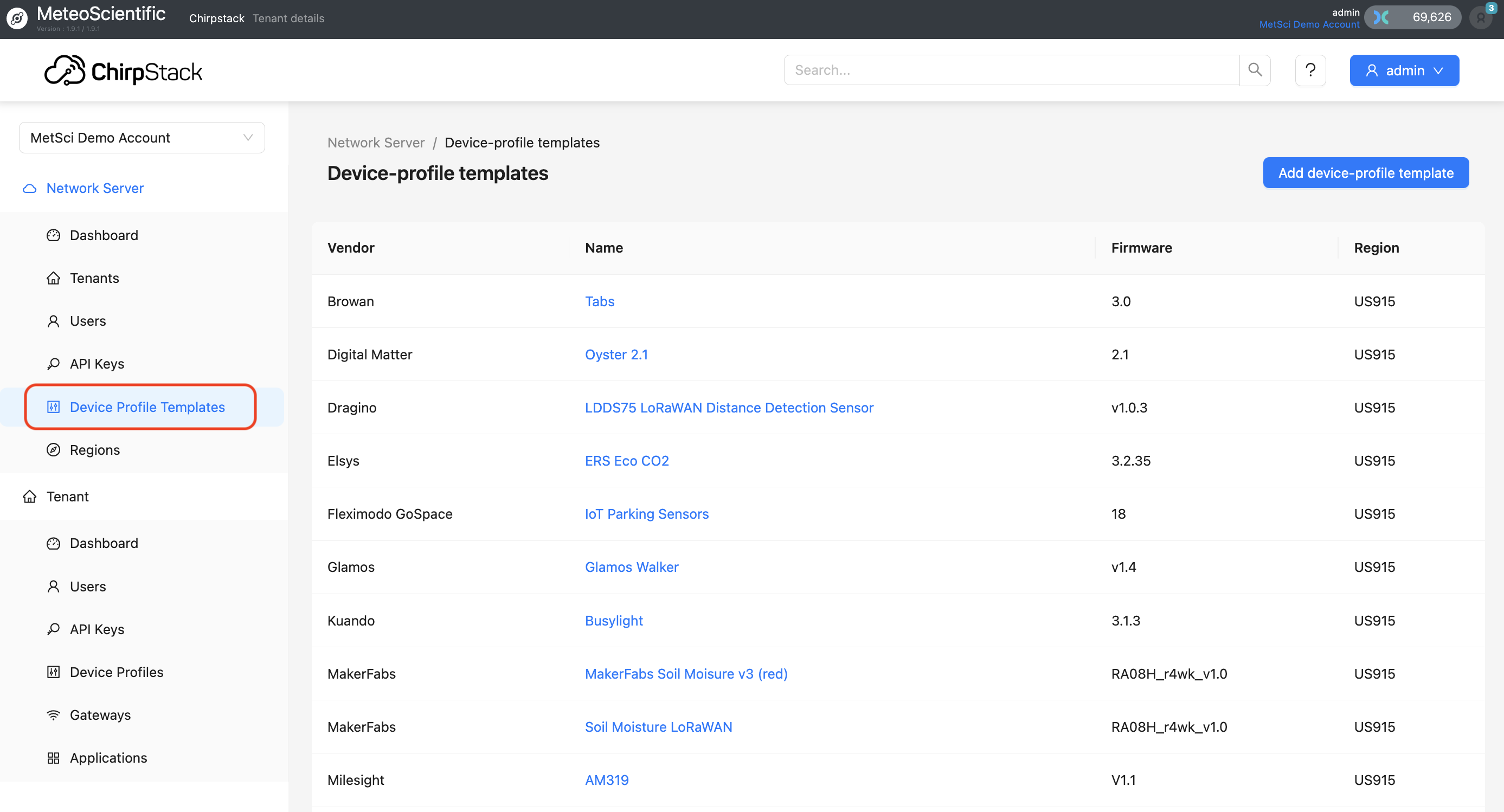Image resolution: width=1504 pixels, height=812 pixels.
Task: Open the LDDS75 LoRaWAN Distance Detection Sensor template
Action: [729, 408]
